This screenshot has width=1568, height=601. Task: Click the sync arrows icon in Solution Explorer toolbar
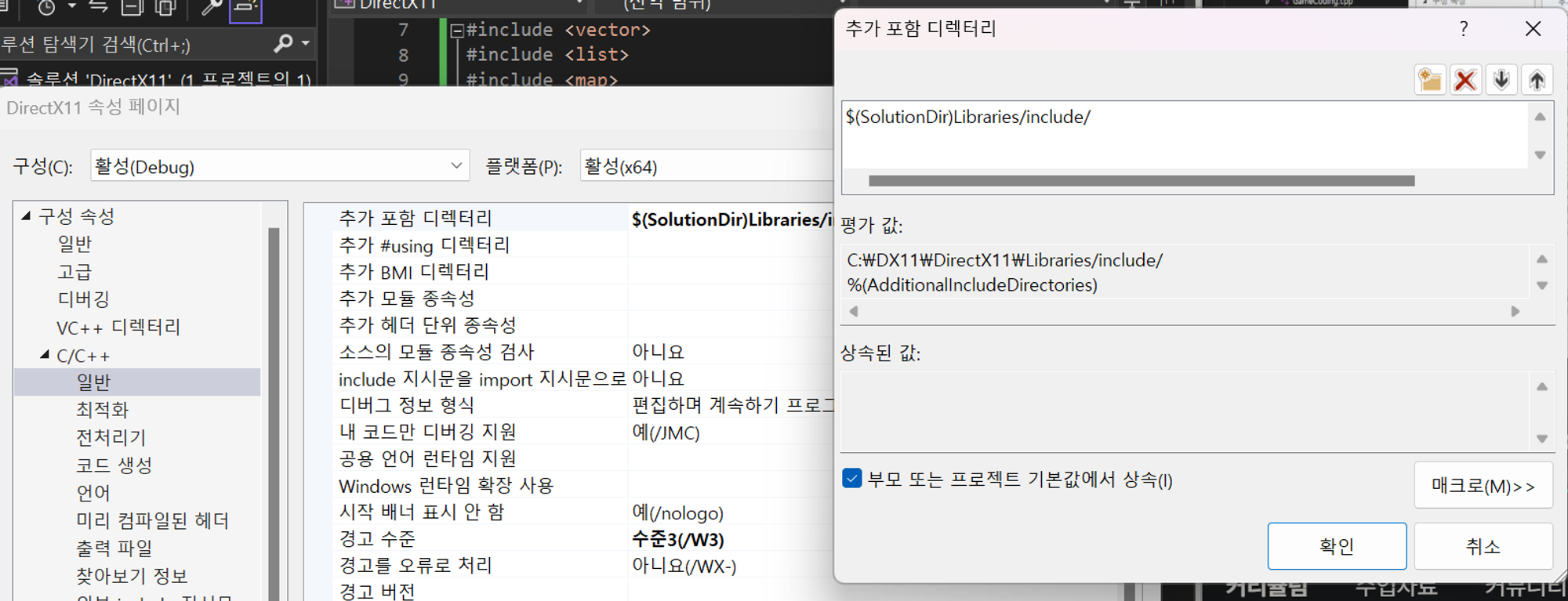point(98,7)
